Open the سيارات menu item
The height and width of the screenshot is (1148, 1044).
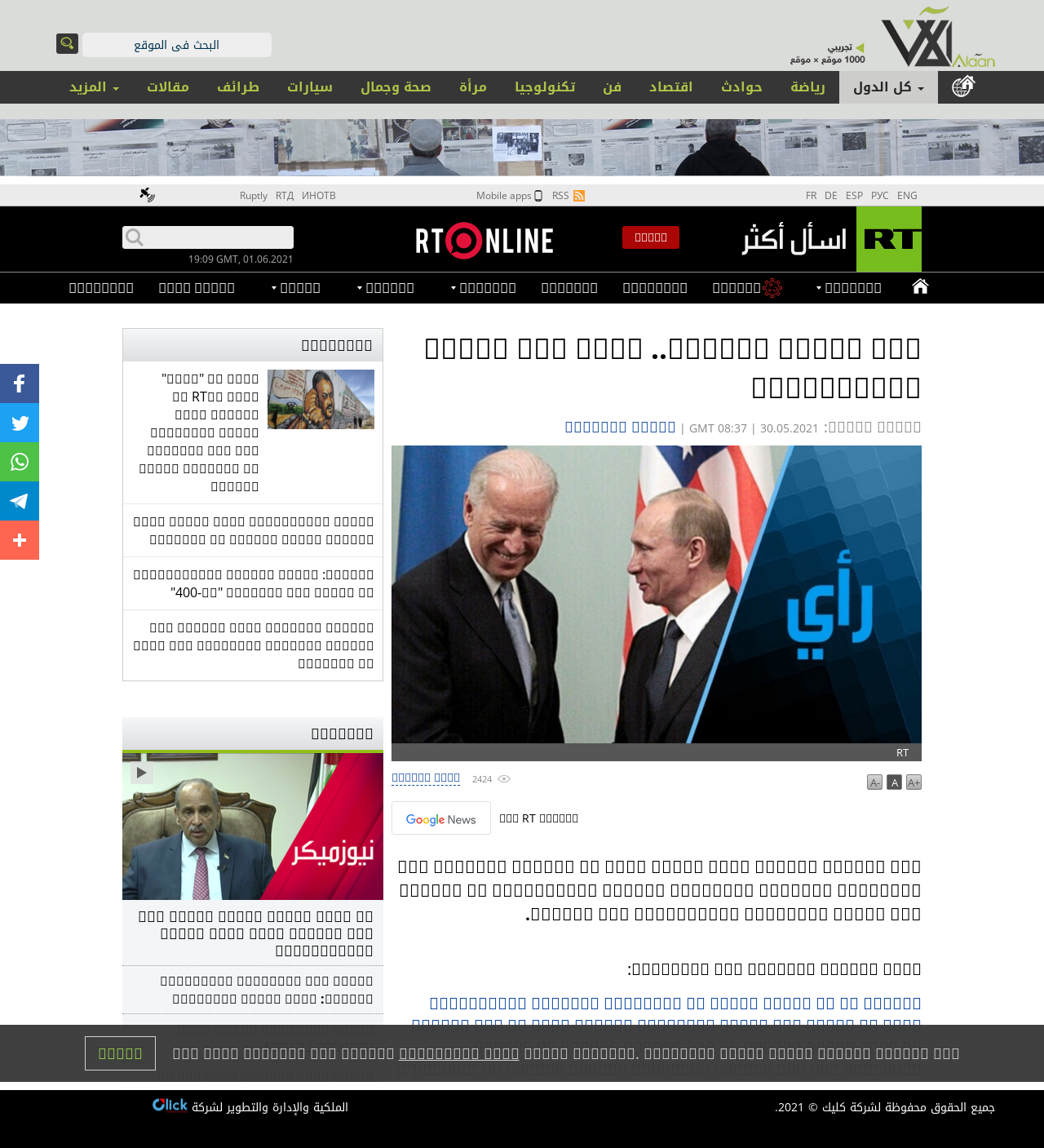click(x=310, y=87)
